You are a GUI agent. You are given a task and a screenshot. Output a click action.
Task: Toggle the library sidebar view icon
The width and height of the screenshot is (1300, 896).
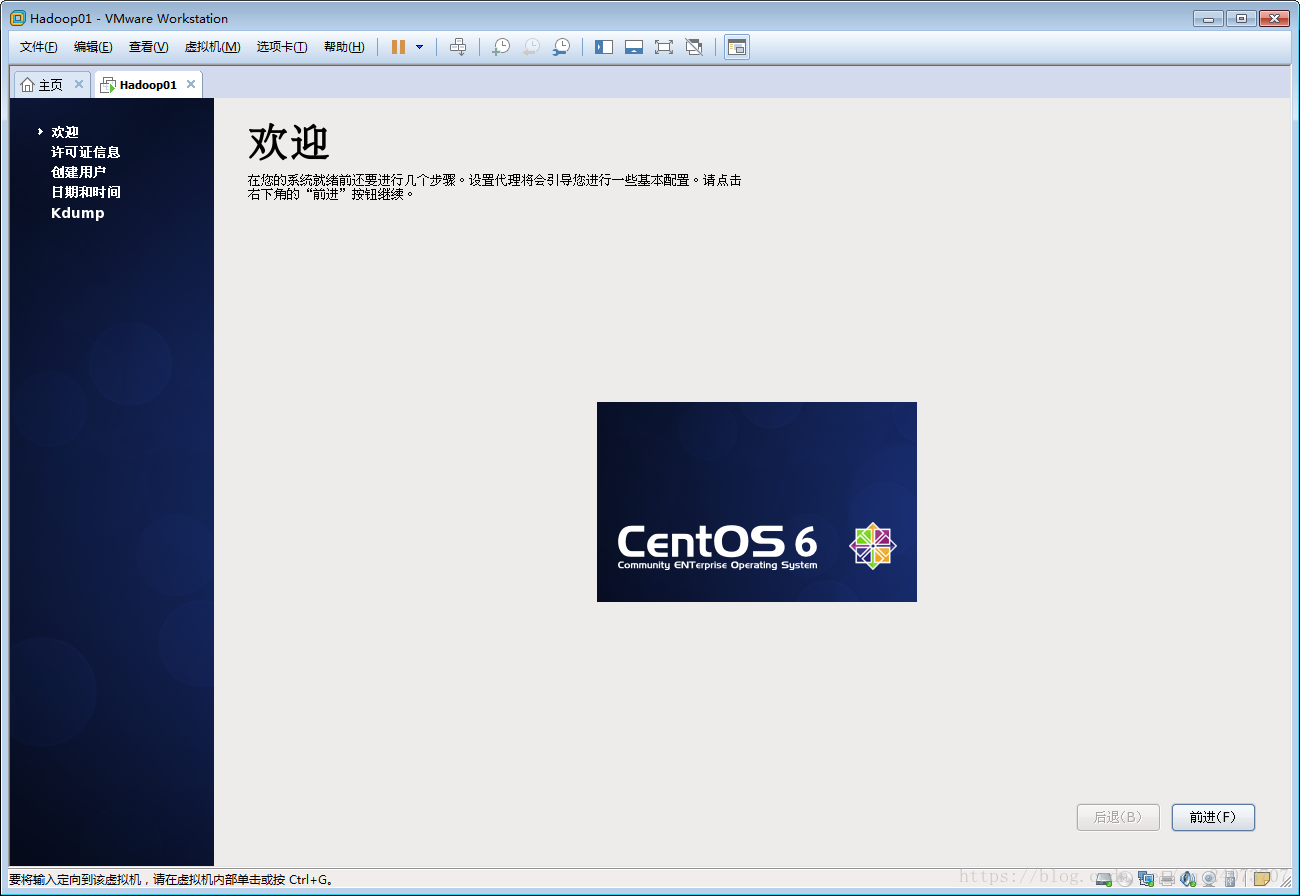click(604, 47)
